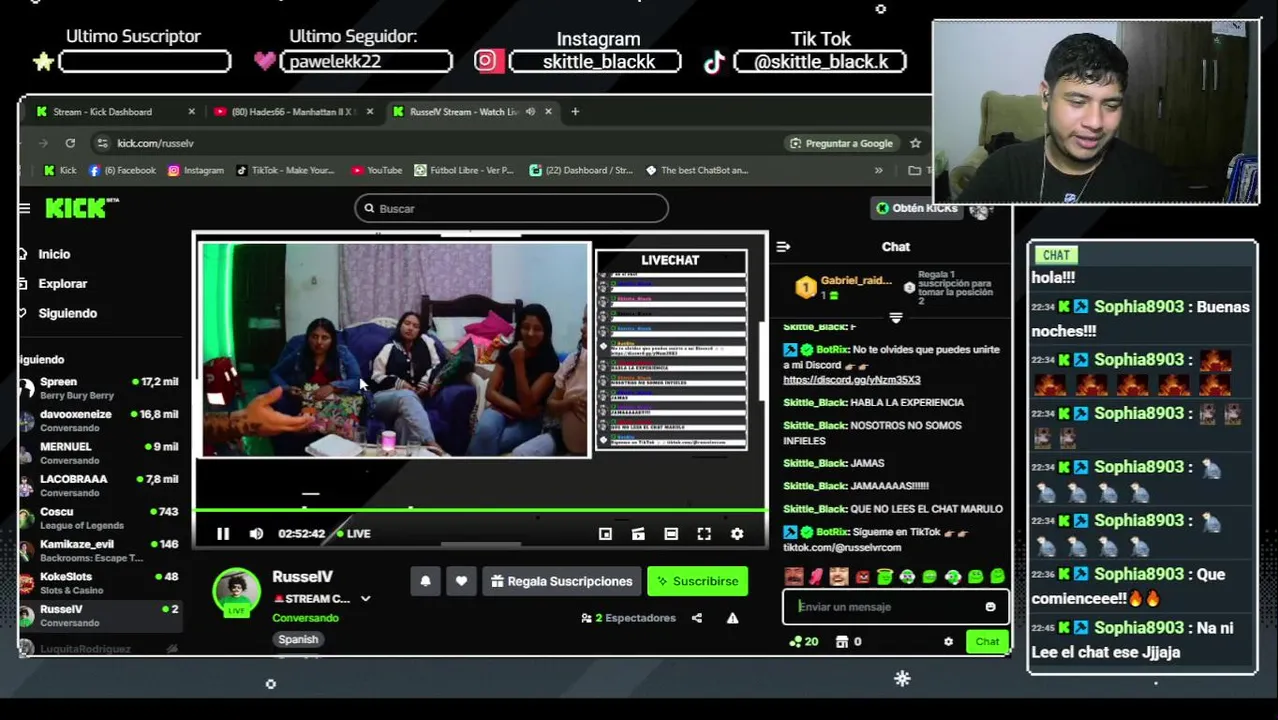Share the RusselV stream
The height and width of the screenshot is (720, 1278).
[x=697, y=618]
